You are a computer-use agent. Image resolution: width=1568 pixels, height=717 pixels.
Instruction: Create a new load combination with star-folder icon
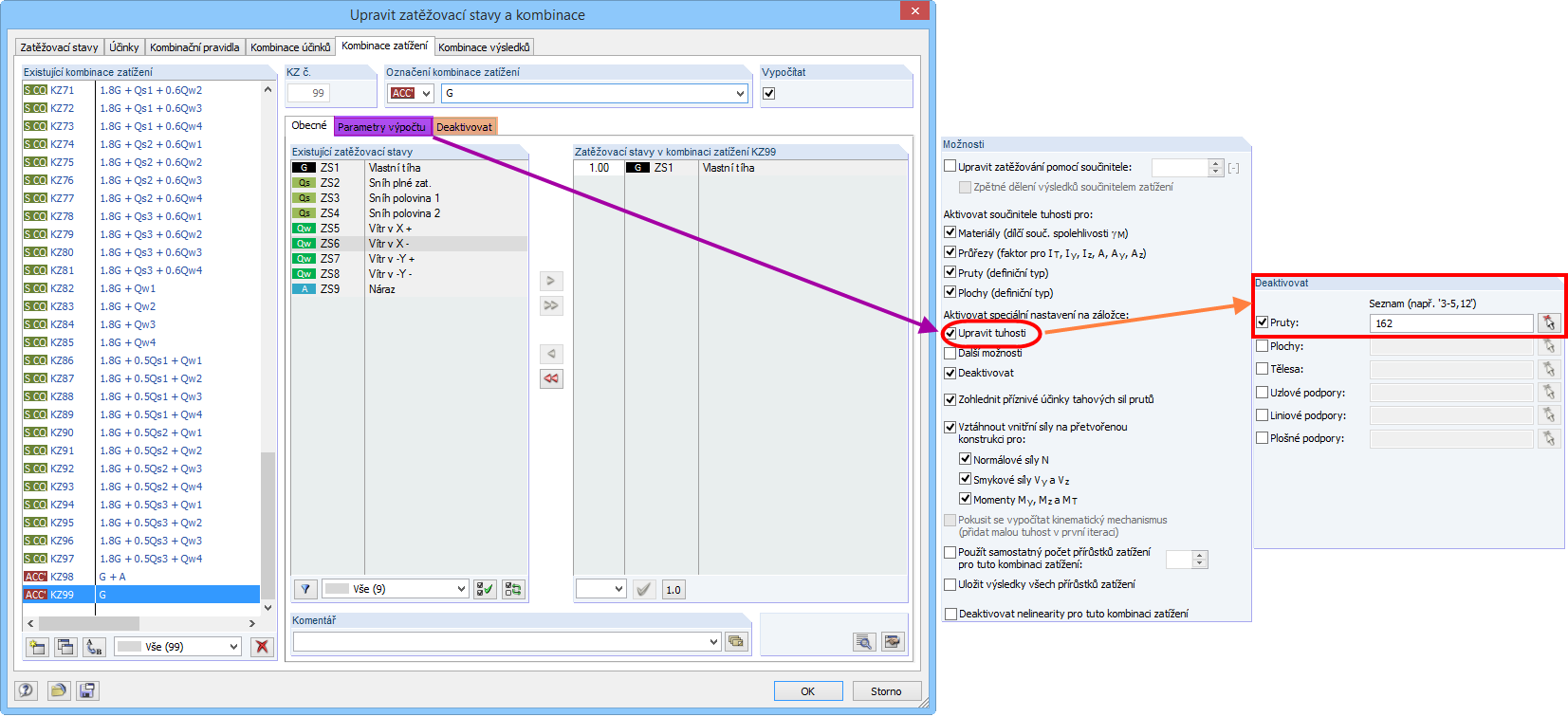(37, 647)
